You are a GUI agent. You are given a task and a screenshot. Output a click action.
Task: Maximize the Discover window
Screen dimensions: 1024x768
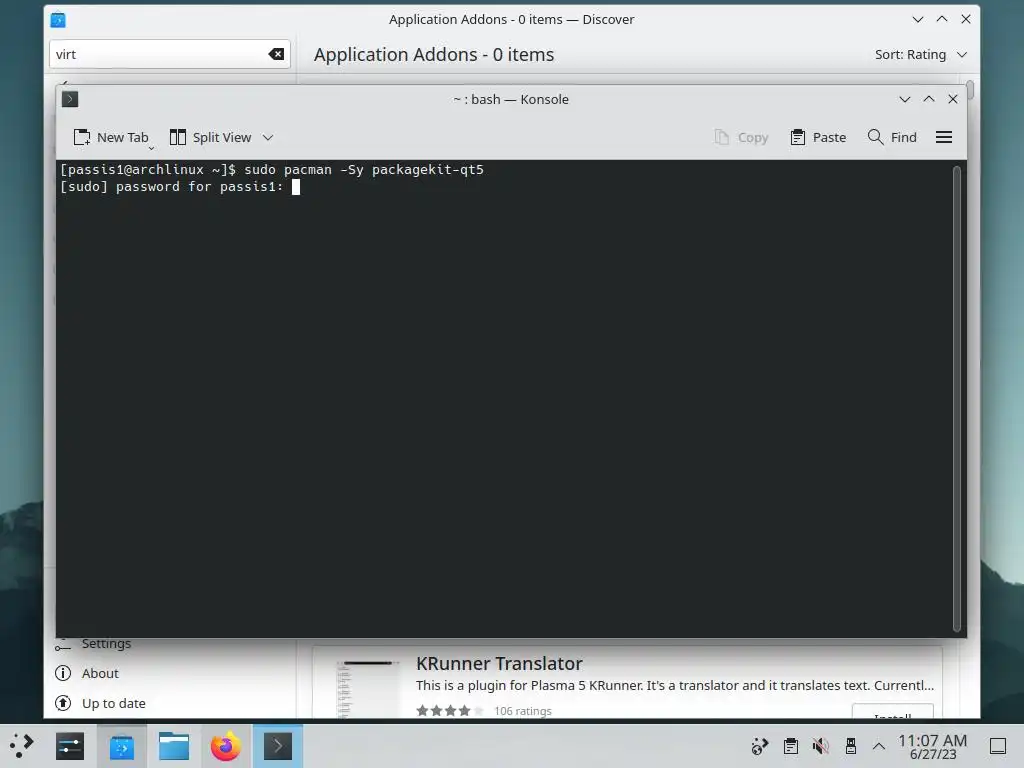[942, 20]
